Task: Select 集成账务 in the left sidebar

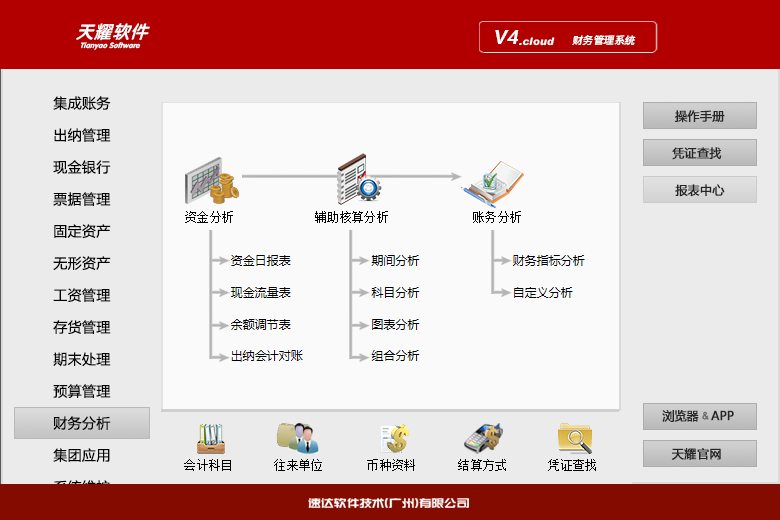Action: [x=82, y=104]
